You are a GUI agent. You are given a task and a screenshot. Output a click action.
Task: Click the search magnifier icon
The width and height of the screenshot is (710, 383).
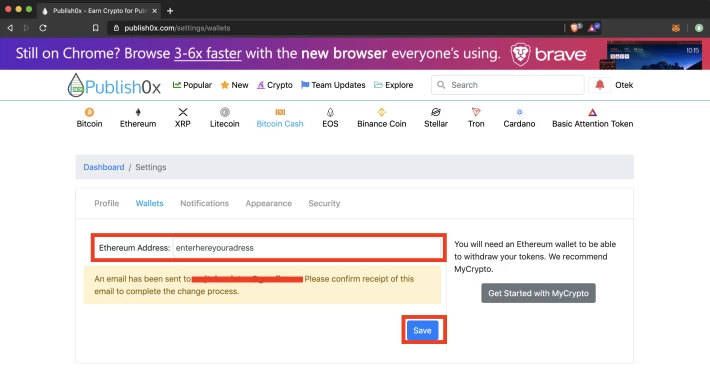tap(441, 85)
